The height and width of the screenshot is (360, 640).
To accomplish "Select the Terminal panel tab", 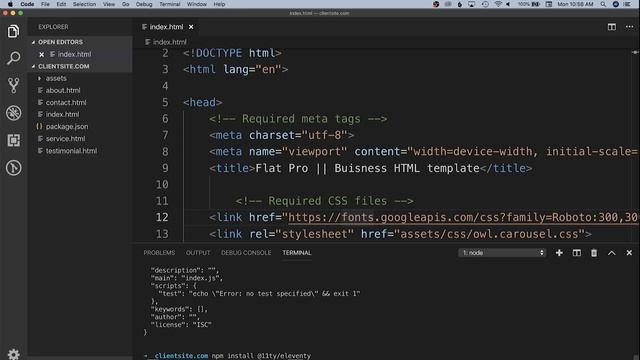I will [296, 253].
